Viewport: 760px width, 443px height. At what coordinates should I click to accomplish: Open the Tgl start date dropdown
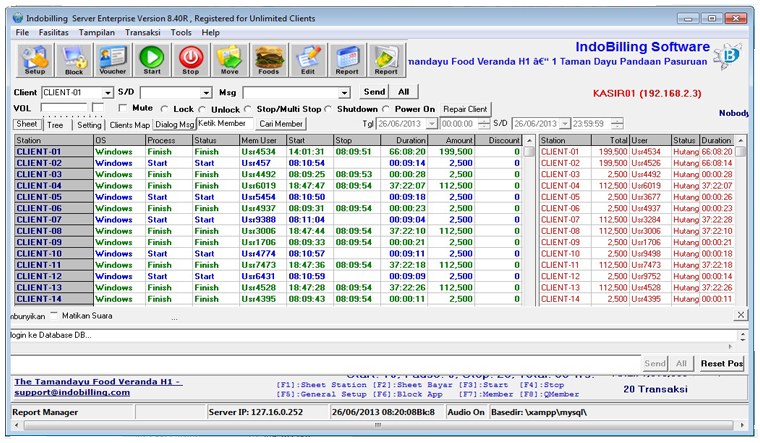pyautogui.click(x=431, y=124)
